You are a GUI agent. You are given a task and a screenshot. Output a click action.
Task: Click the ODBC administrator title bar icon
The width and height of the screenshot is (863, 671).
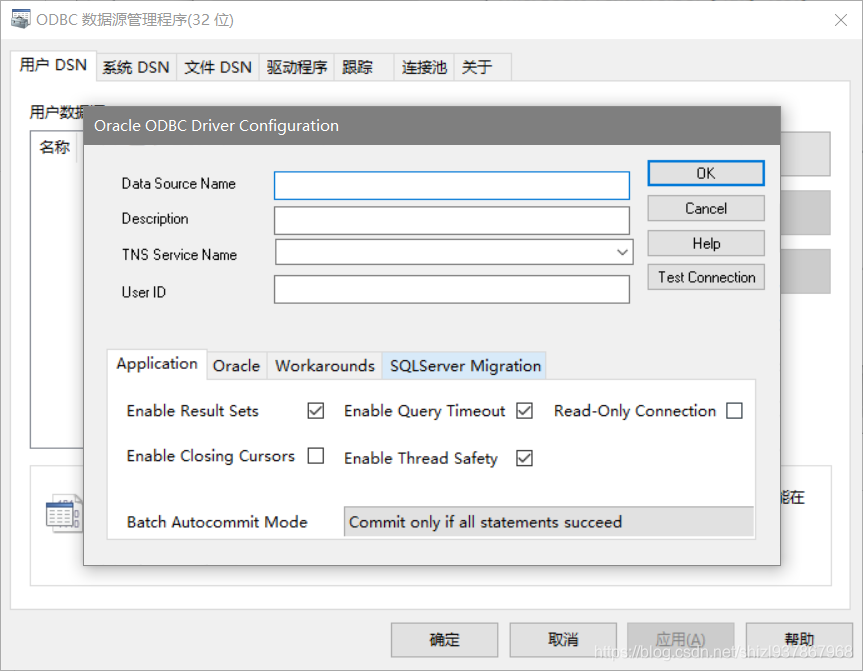(x=21, y=20)
